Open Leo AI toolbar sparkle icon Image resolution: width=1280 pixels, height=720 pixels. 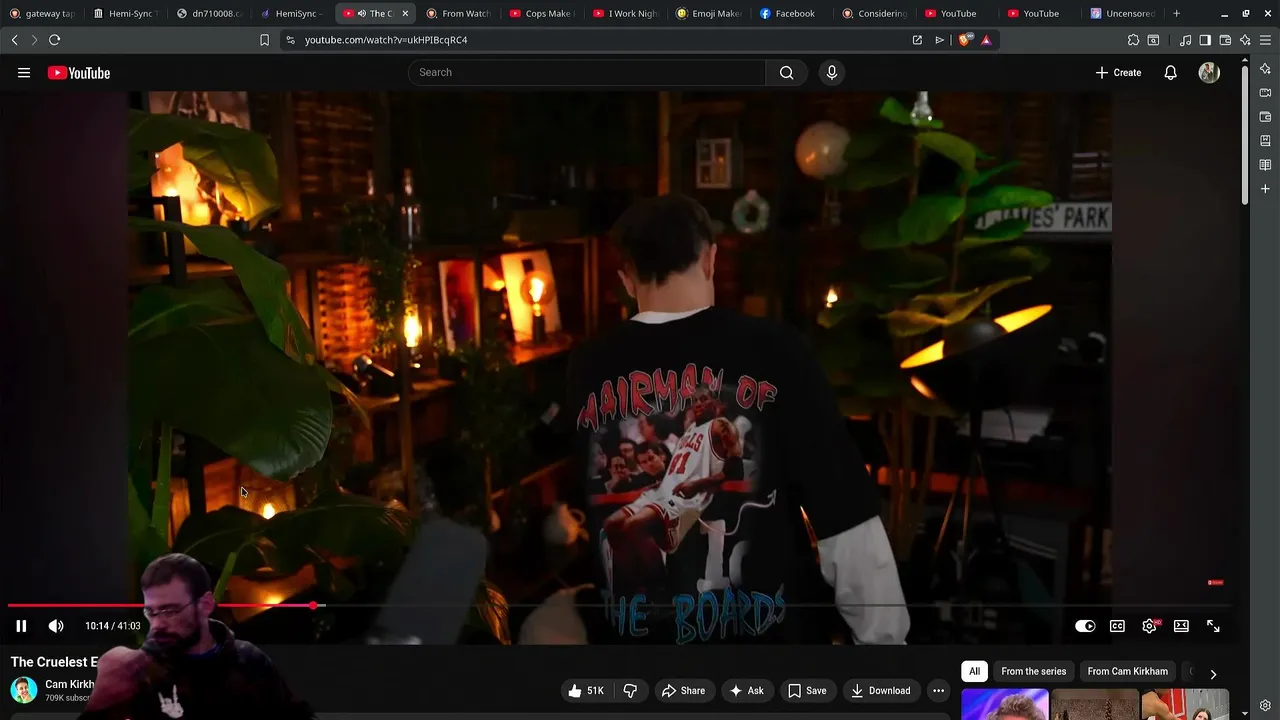tap(1245, 40)
